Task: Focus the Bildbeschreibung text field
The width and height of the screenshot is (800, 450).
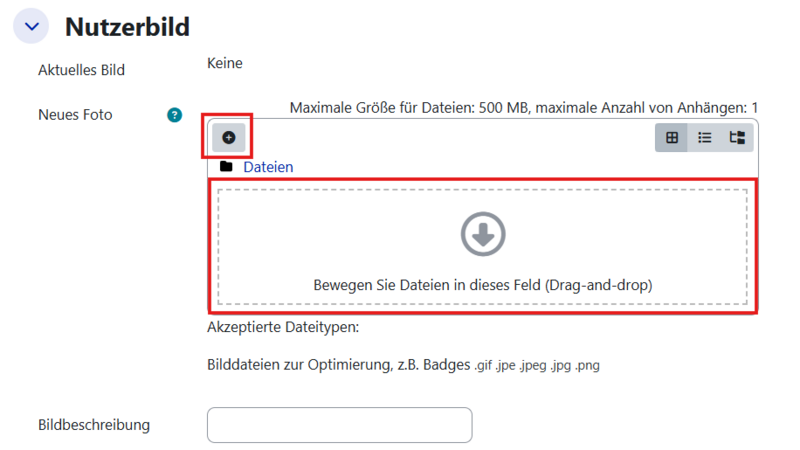Action: pos(339,425)
